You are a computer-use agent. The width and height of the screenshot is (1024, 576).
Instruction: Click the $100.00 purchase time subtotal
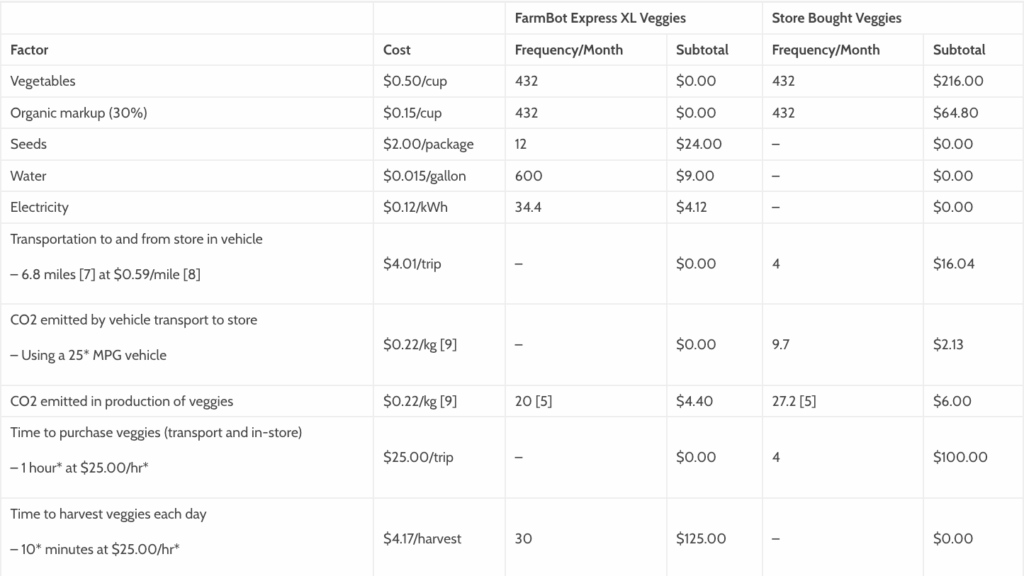[x=960, y=457]
